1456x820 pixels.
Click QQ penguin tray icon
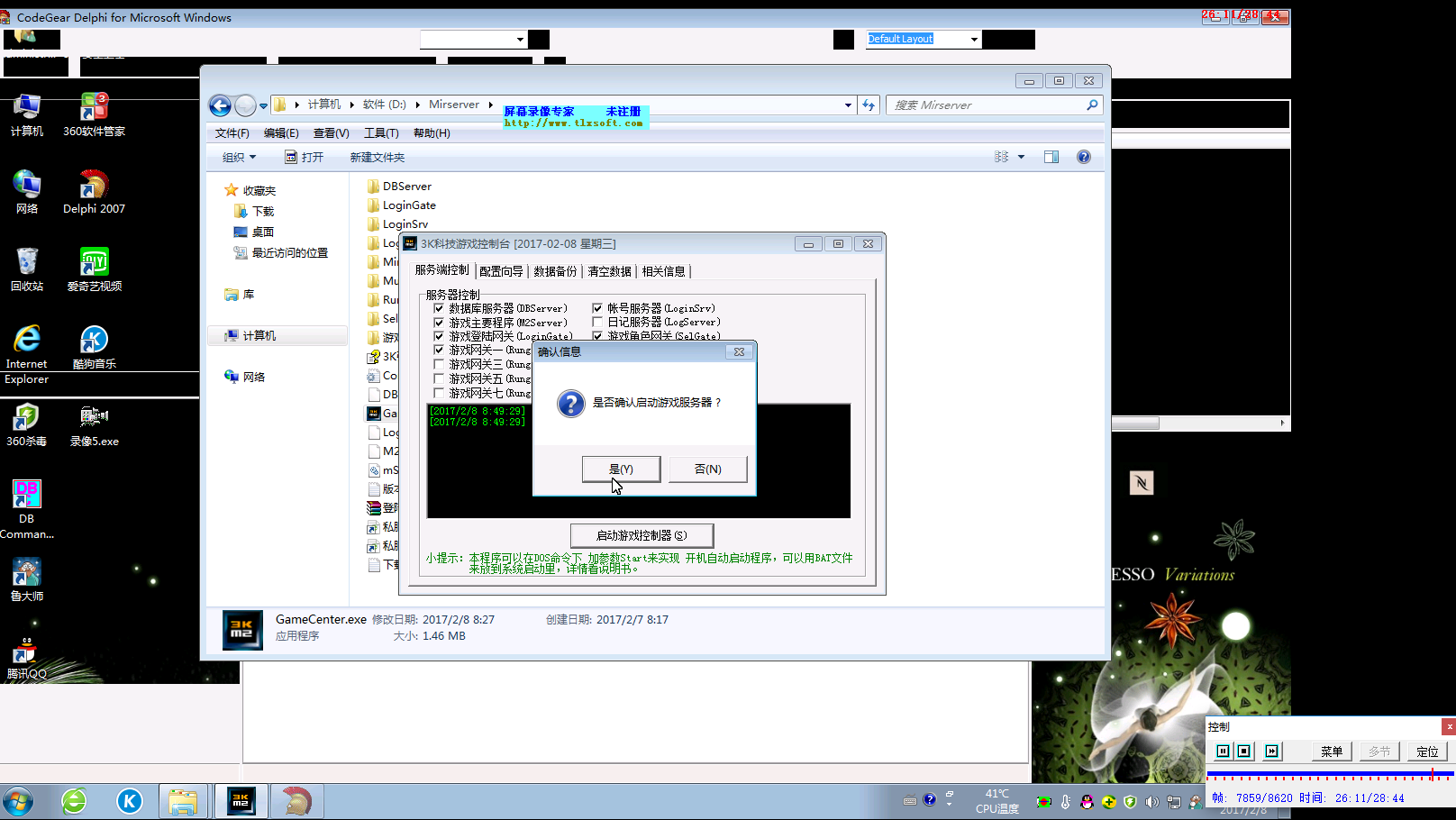click(x=1087, y=801)
